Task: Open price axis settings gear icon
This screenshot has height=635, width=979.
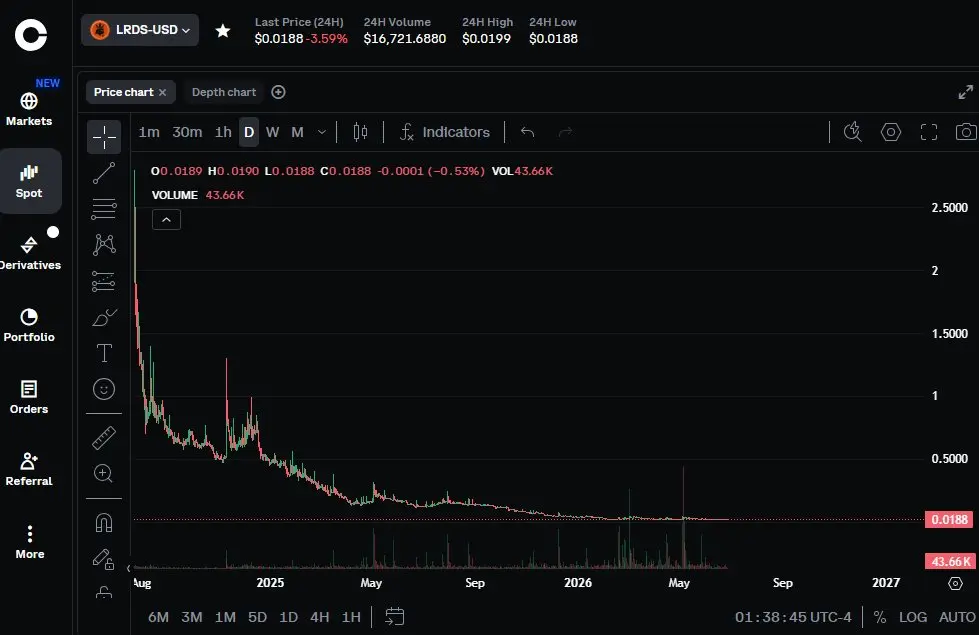Action: (x=955, y=583)
